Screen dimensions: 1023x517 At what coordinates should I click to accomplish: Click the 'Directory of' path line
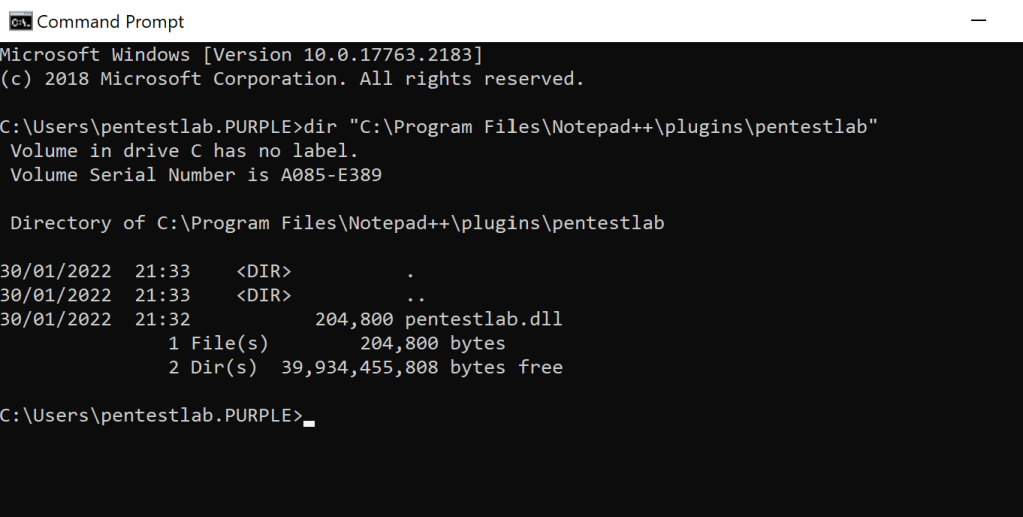[x=337, y=223]
